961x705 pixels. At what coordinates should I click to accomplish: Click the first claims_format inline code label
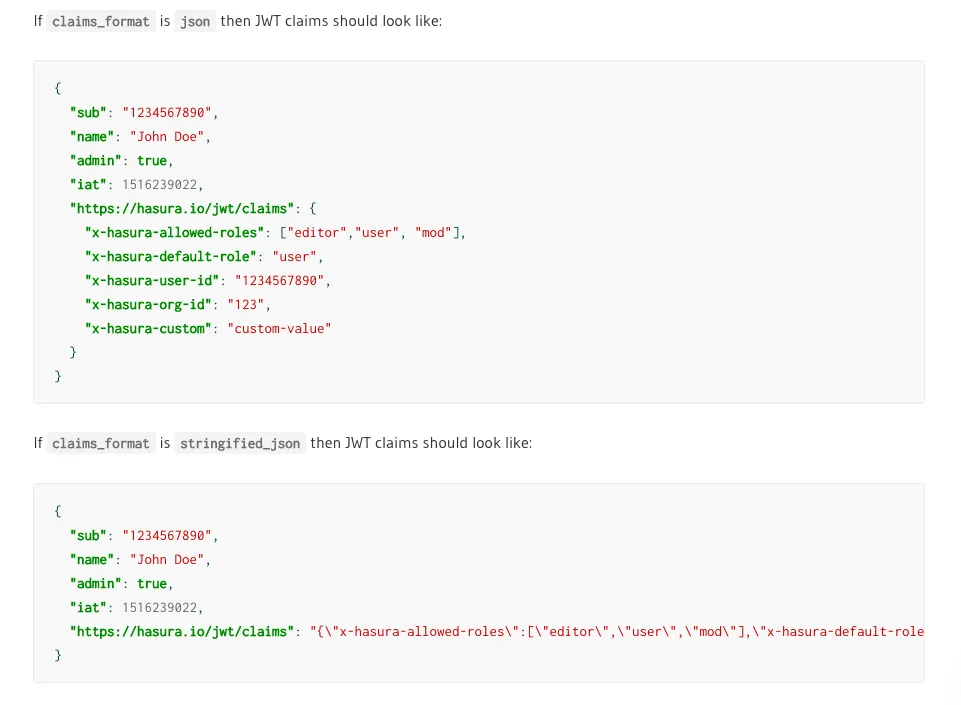click(100, 21)
